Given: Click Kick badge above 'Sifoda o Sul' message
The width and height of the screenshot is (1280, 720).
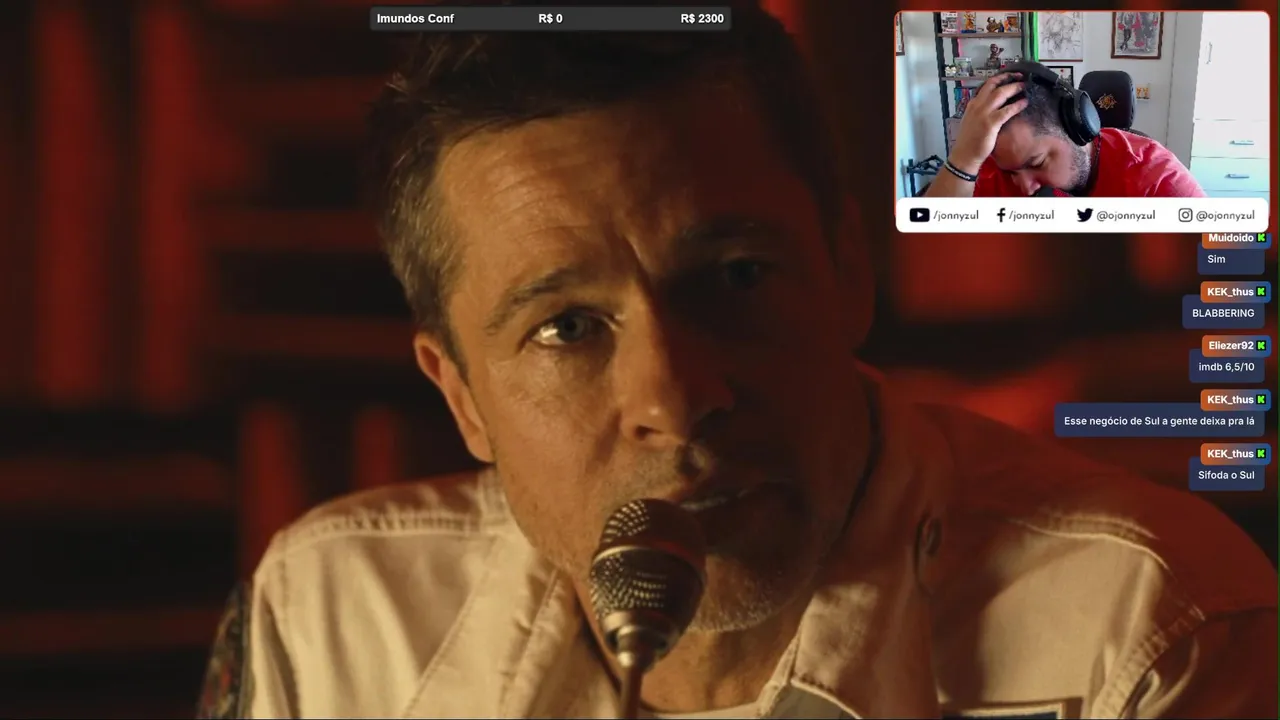Looking at the screenshot, I should pos(1262,454).
